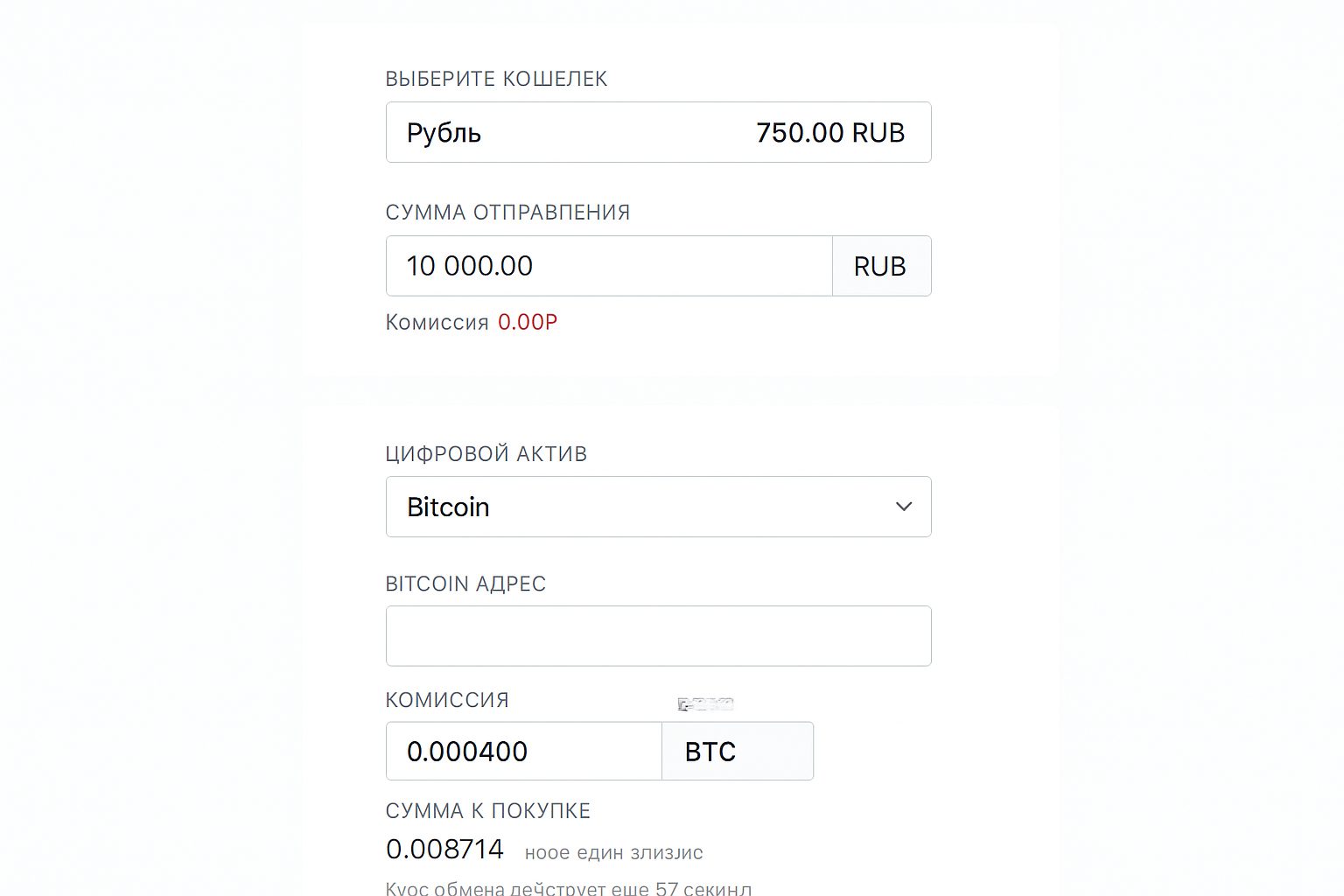Image resolution: width=1344 pixels, height=896 pixels.
Task: Click the 0.008714 purchase amount value
Action: [x=444, y=848]
